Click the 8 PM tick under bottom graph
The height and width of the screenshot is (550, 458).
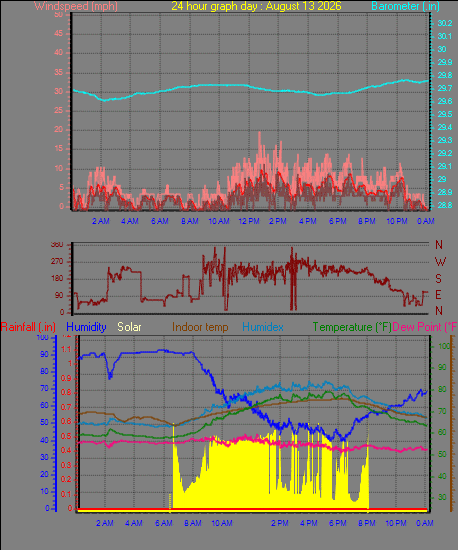pyautogui.click(x=367, y=523)
